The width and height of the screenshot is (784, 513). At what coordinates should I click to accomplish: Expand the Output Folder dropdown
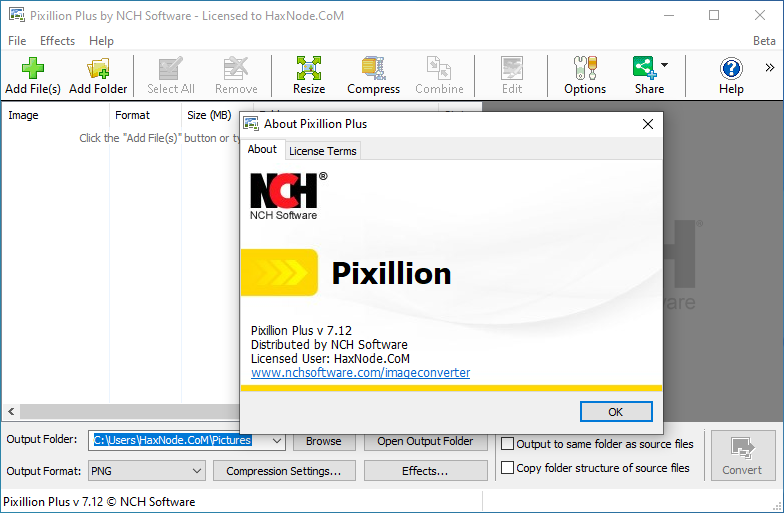click(x=276, y=440)
